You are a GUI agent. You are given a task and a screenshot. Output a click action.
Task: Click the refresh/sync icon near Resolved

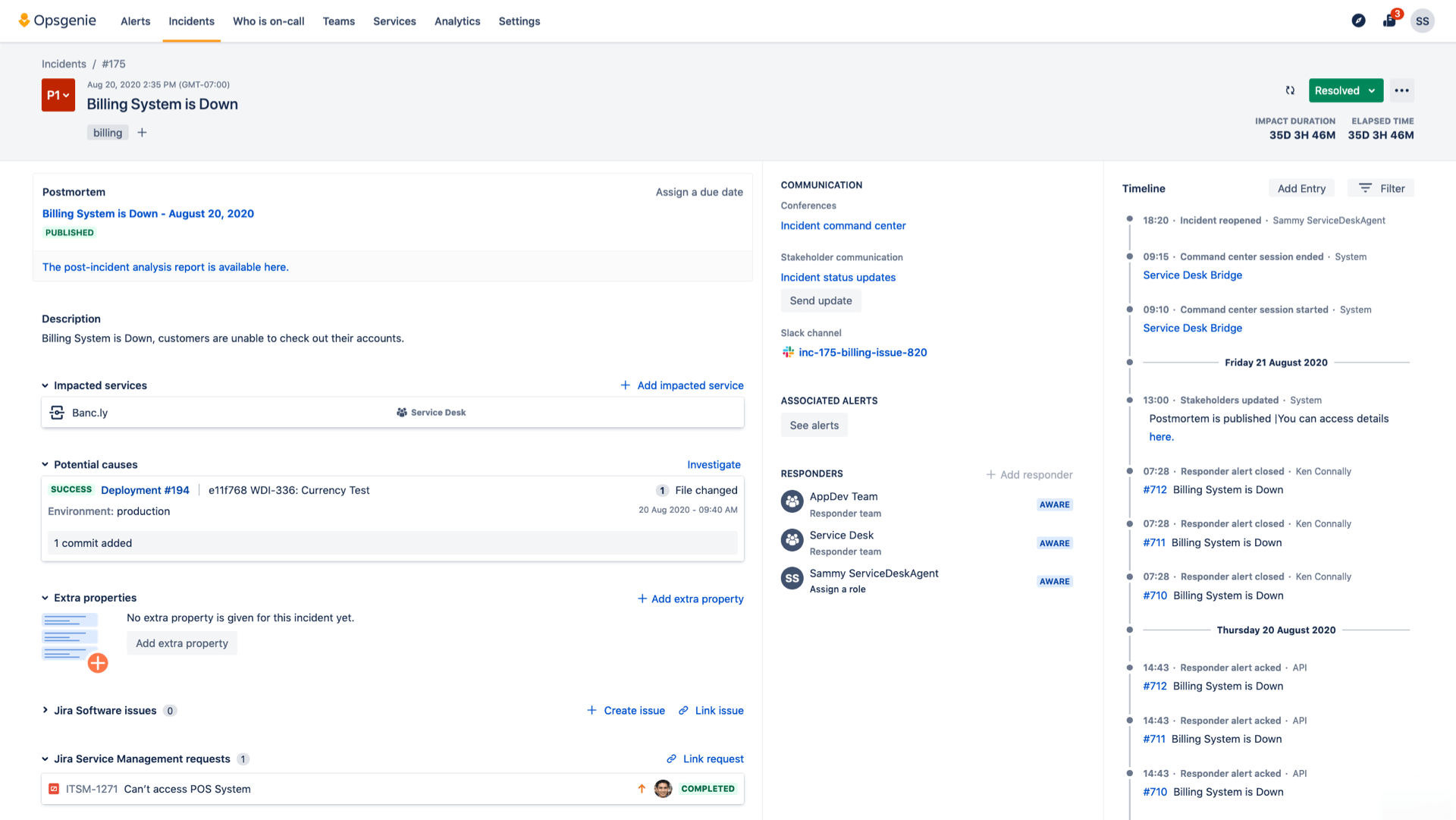[x=1290, y=91]
